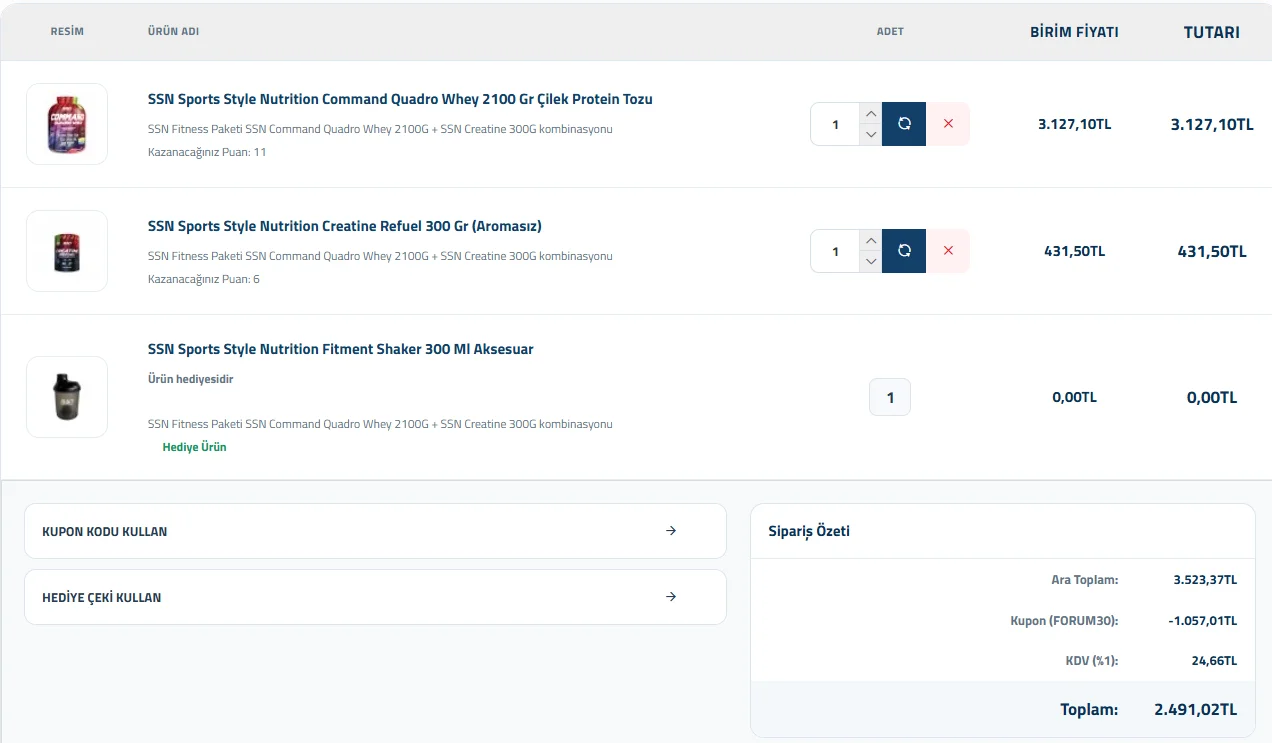Select 'Kazanacağınız Puan: 11' text

point(207,152)
